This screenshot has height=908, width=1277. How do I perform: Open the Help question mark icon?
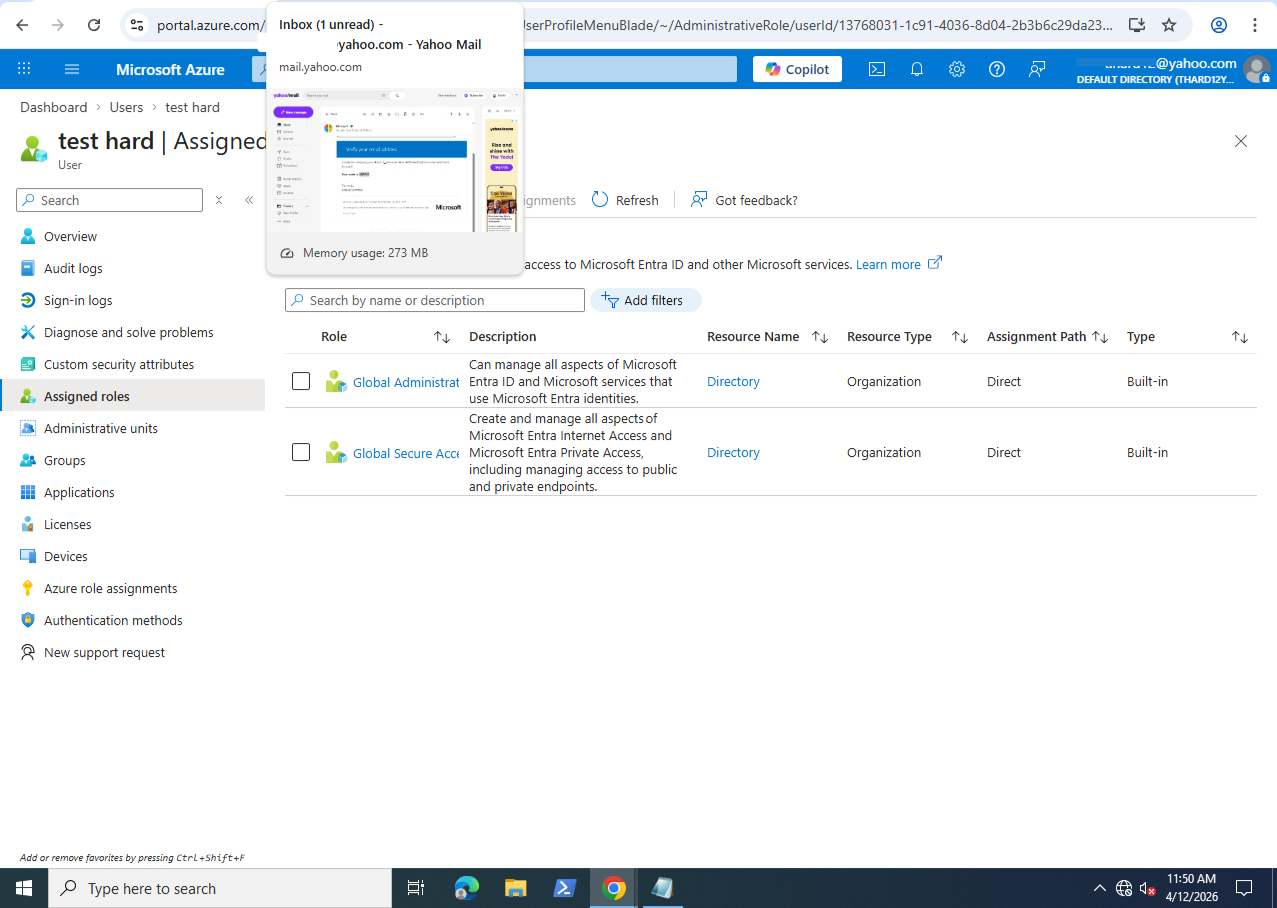(x=997, y=69)
